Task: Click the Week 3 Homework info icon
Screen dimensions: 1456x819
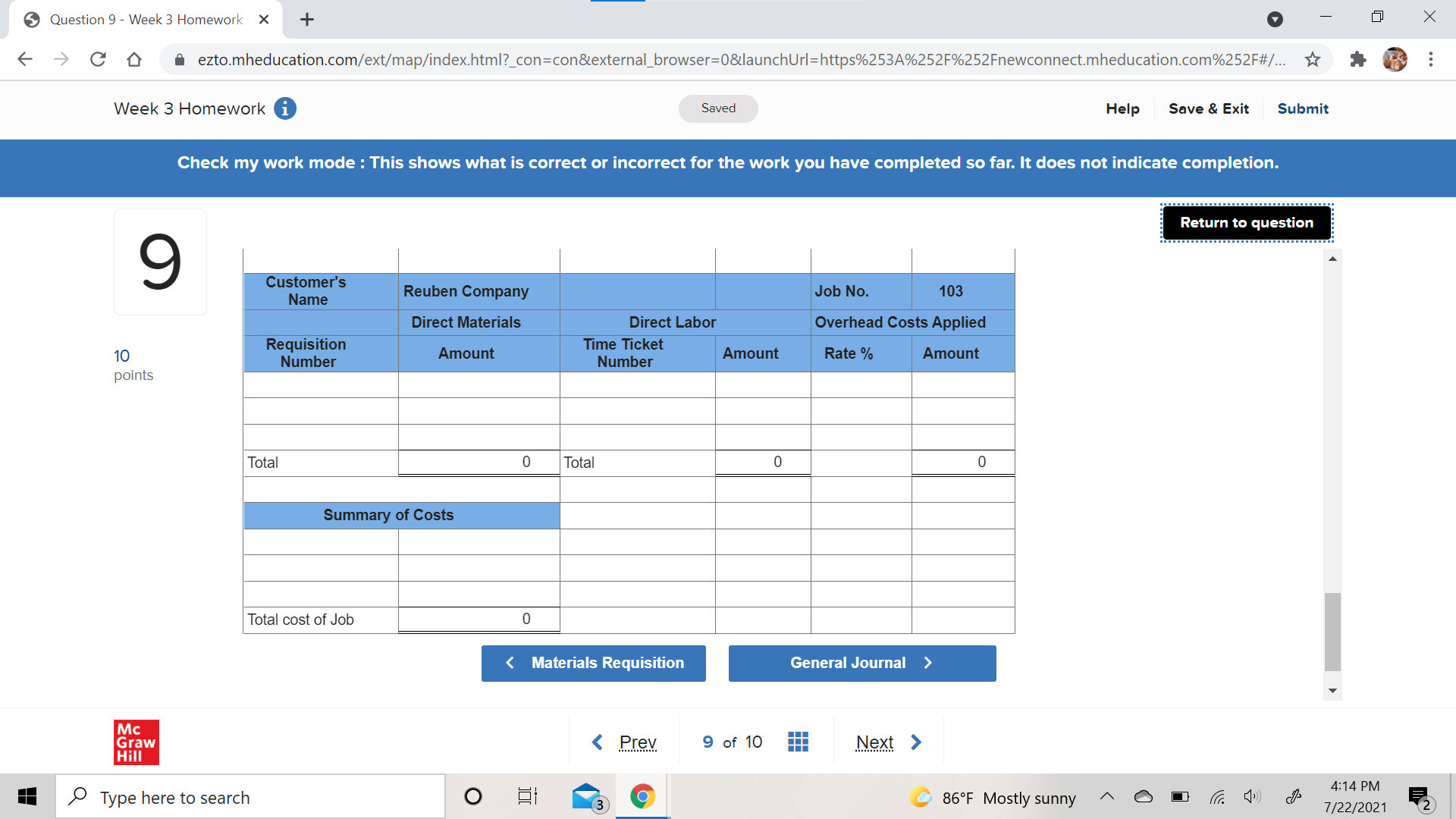Action: click(285, 108)
